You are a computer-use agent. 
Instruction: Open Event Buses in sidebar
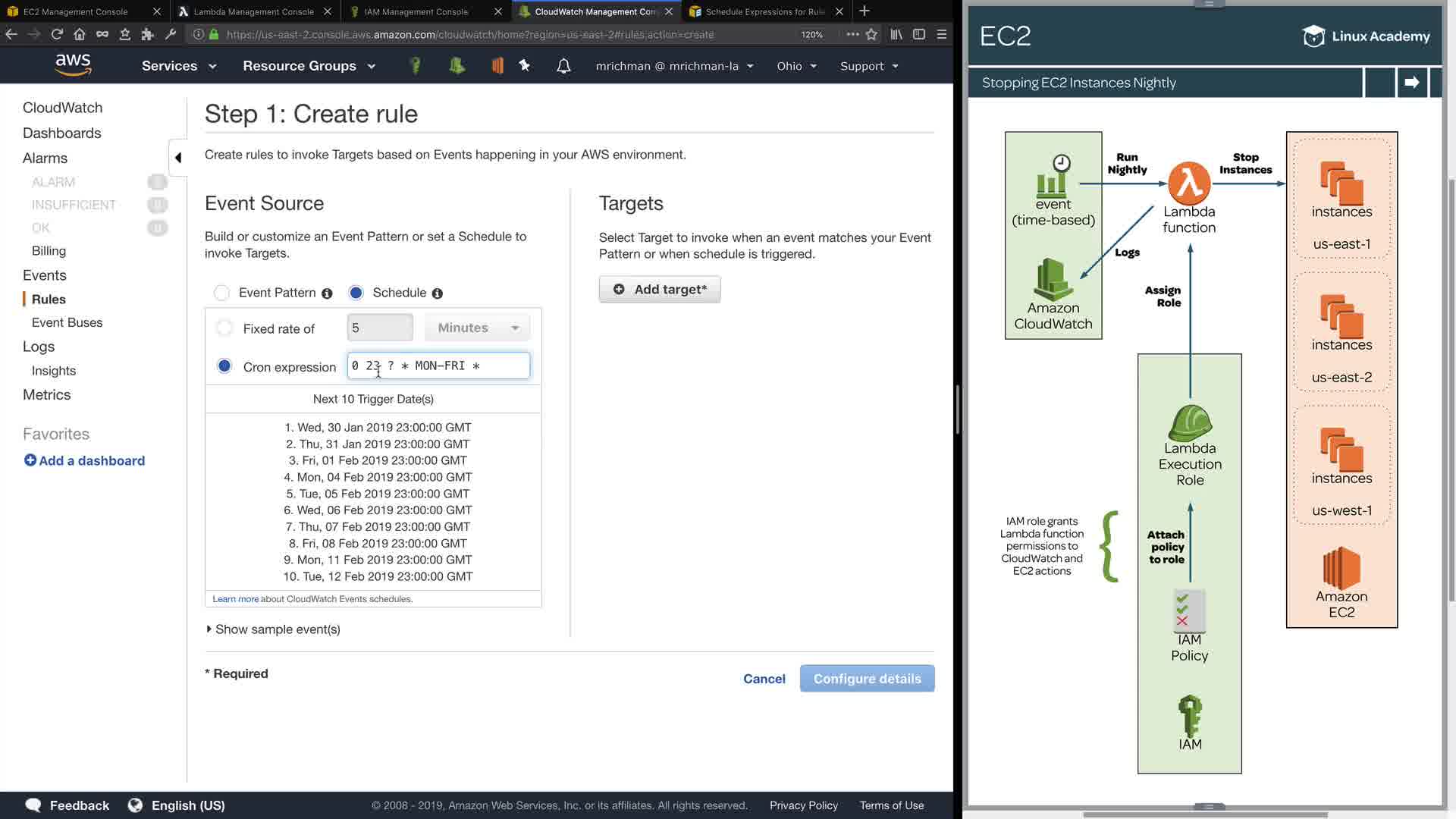click(67, 322)
